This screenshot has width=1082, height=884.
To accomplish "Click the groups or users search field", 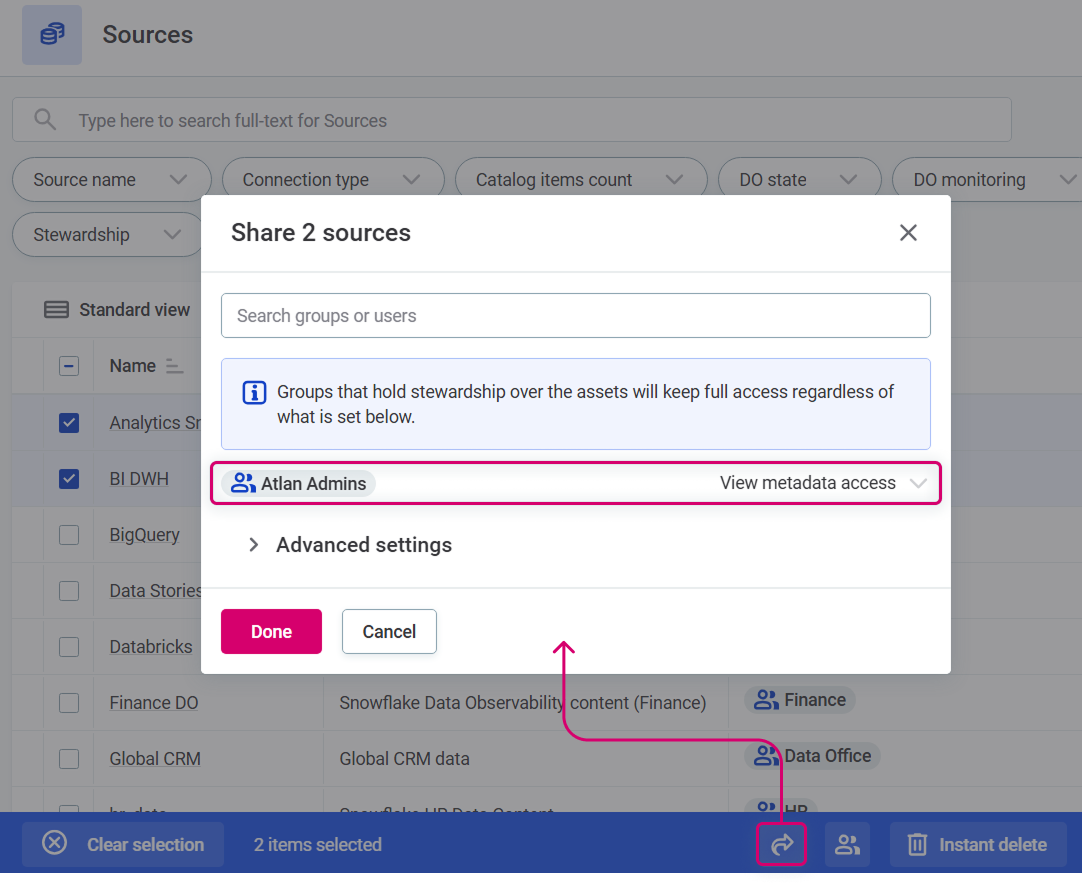I will (x=576, y=315).
